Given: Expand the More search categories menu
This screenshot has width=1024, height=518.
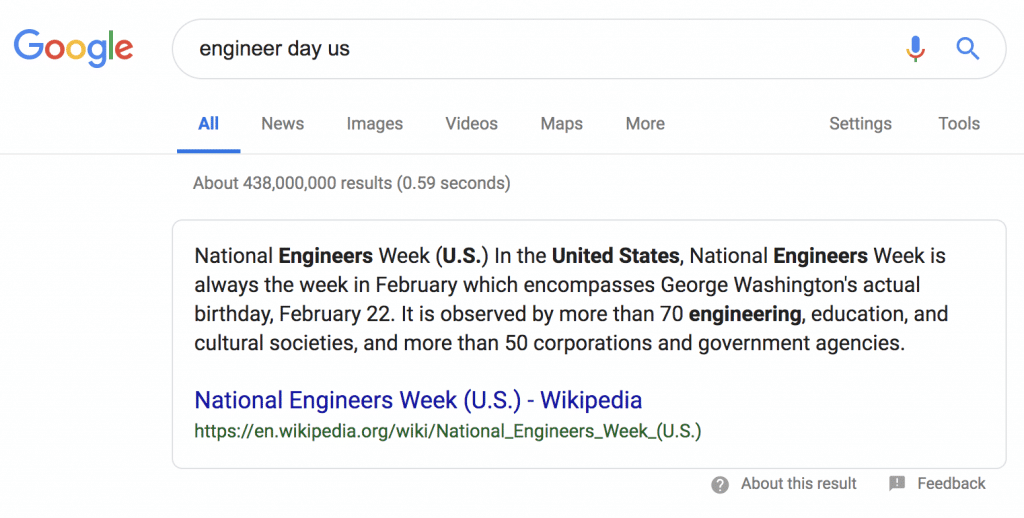Looking at the screenshot, I should 645,124.
